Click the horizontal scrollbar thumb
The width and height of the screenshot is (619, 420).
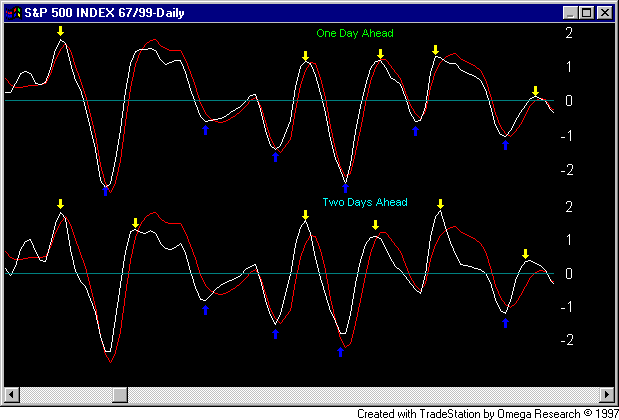pyautogui.click(x=120, y=394)
